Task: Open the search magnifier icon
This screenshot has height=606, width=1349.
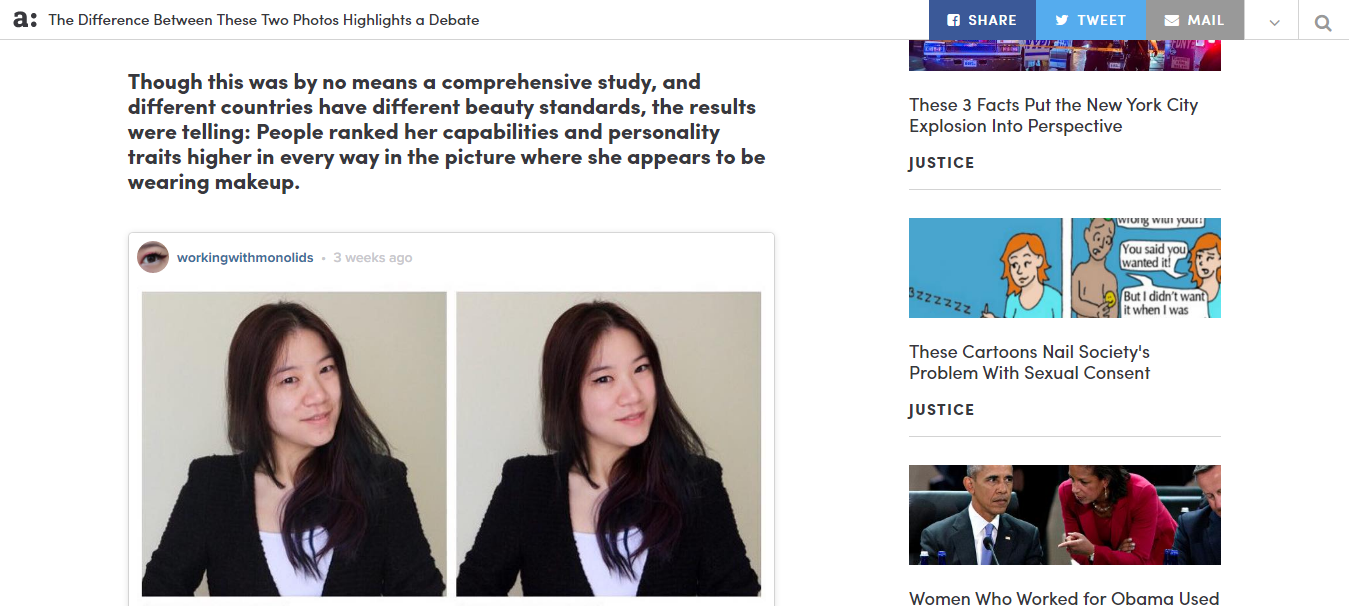Action: pyautogui.click(x=1323, y=22)
